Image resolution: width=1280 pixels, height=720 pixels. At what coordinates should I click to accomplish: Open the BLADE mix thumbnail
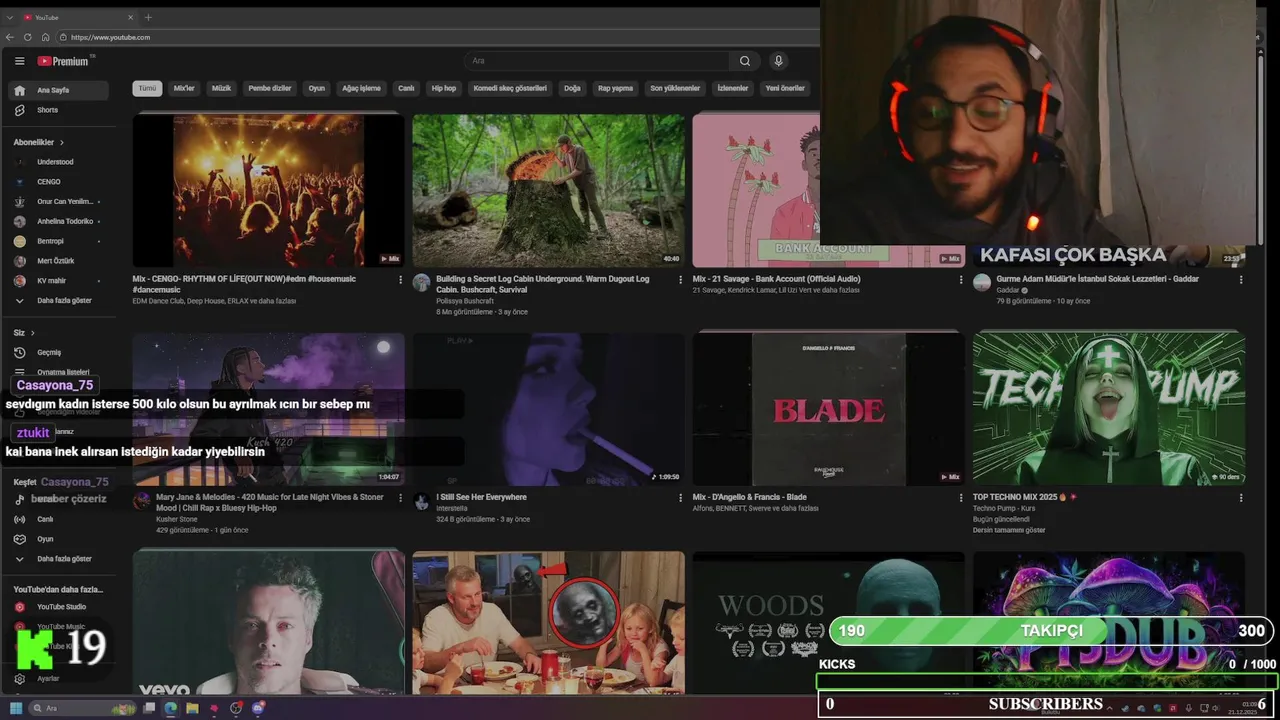(829, 409)
